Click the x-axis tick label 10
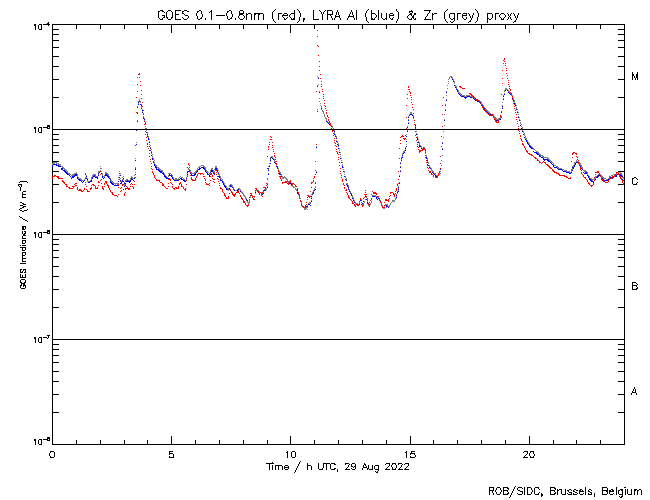Viewport: 650px width, 500px height. tap(290, 454)
